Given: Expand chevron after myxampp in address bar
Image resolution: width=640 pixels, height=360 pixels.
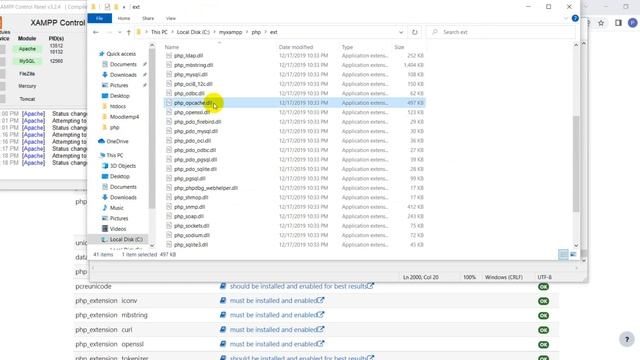Looking at the screenshot, I should [x=247, y=32].
